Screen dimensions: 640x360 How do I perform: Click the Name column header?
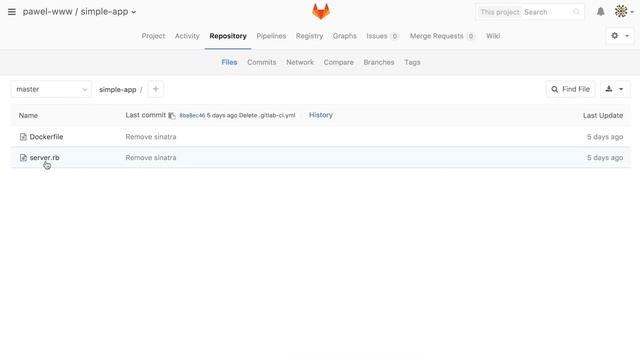coord(28,116)
